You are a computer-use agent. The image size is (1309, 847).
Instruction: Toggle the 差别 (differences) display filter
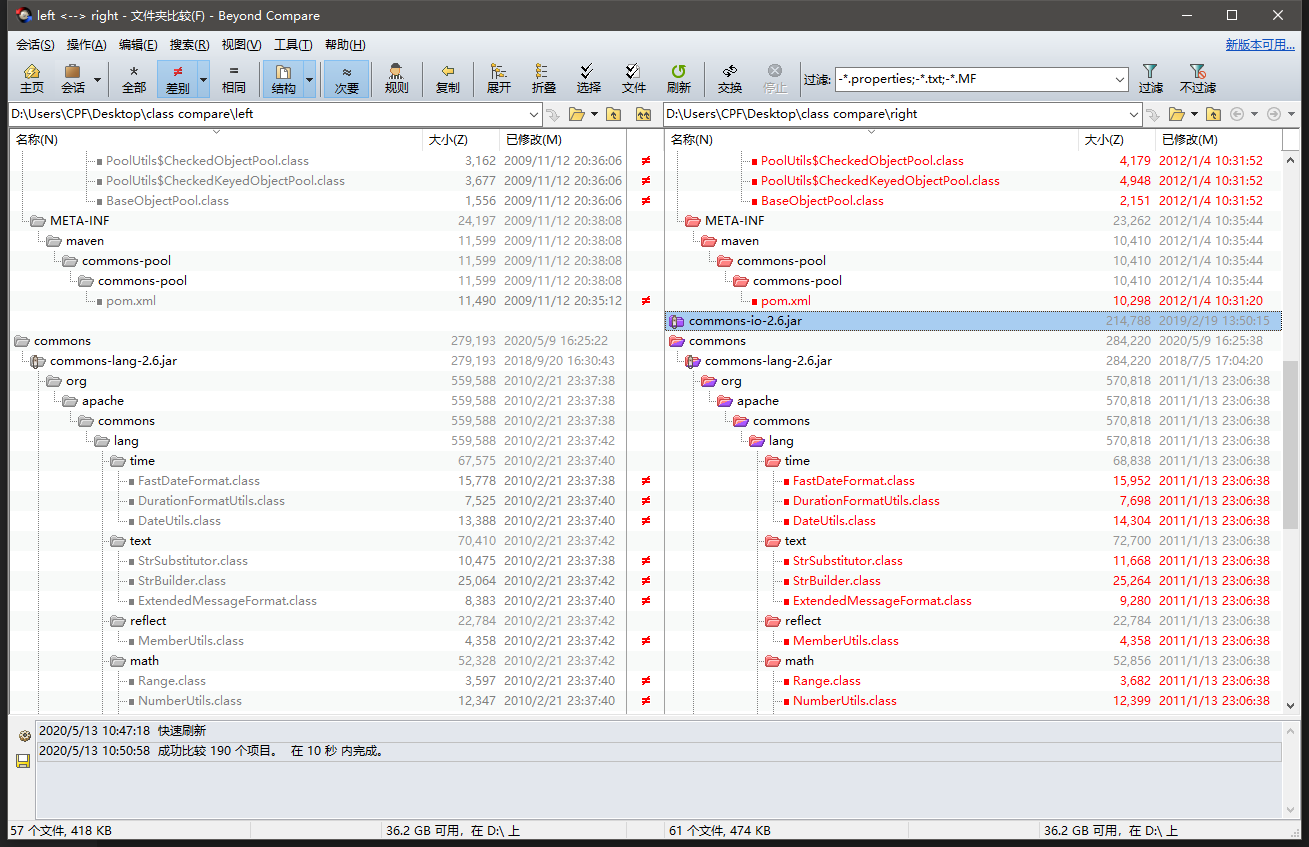[177, 79]
